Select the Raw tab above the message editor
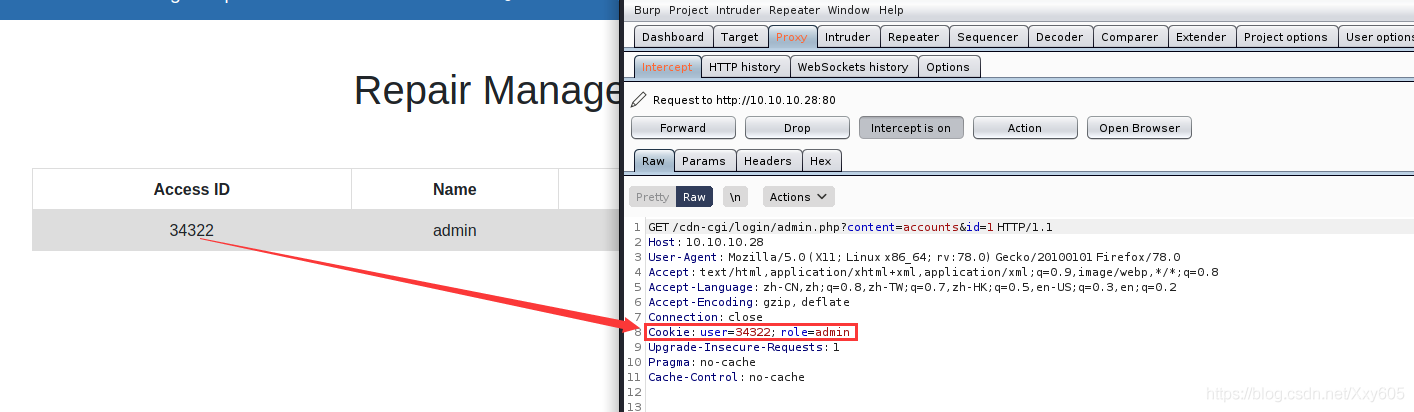This screenshot has width=1414, height=412. click(653, 161)
